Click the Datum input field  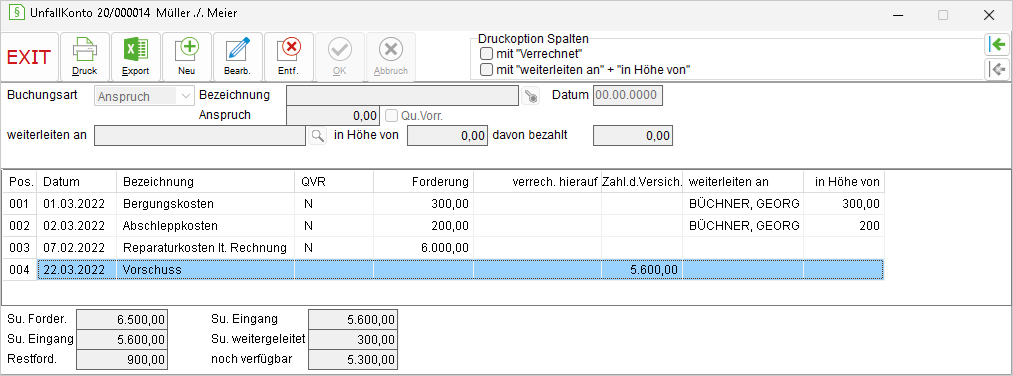tap(629, 96)
